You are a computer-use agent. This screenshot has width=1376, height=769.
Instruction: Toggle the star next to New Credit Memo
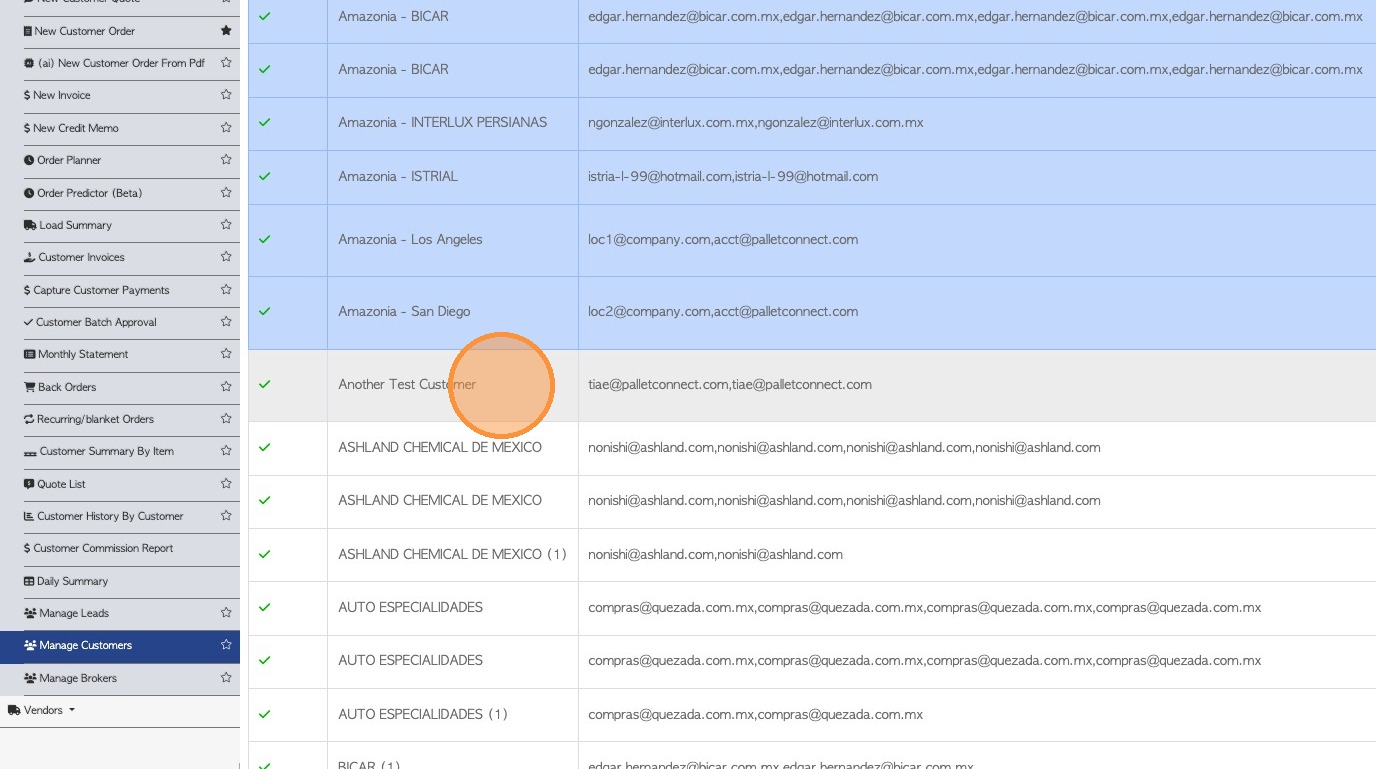[x=226, y=128]
